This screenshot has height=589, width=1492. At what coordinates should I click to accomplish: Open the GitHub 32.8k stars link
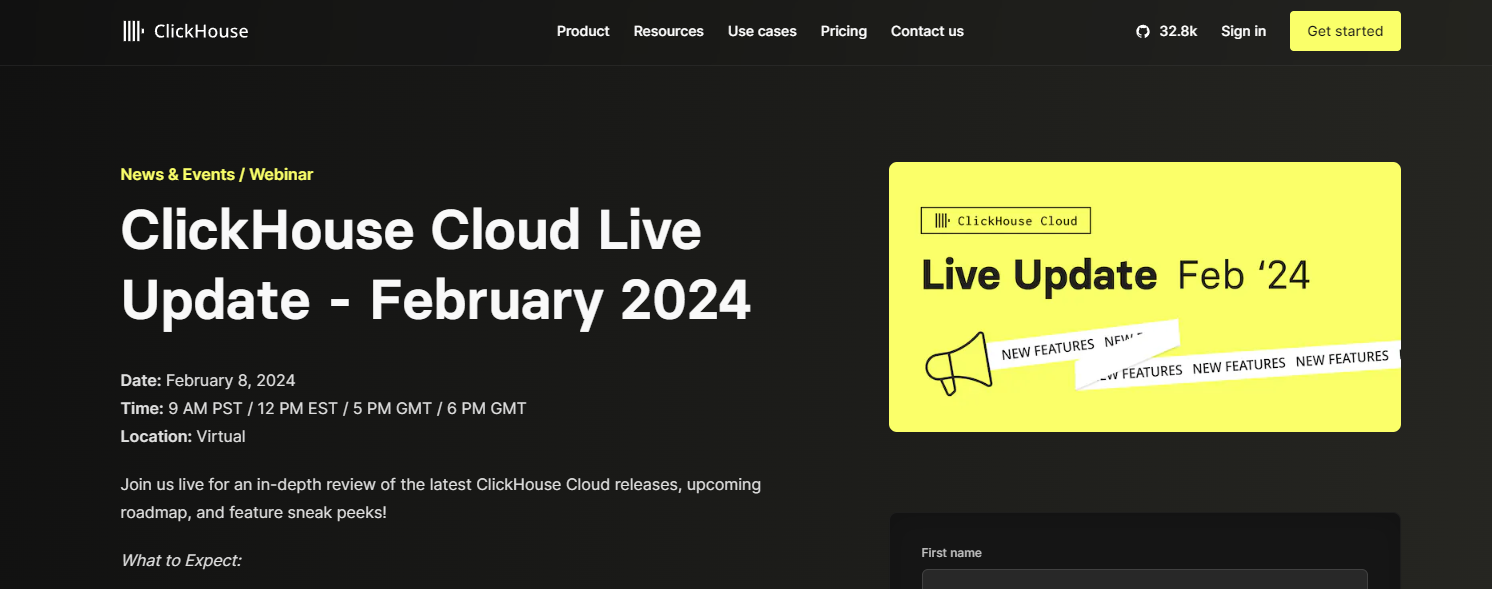pyautogui.click(x=1166, y=31)
